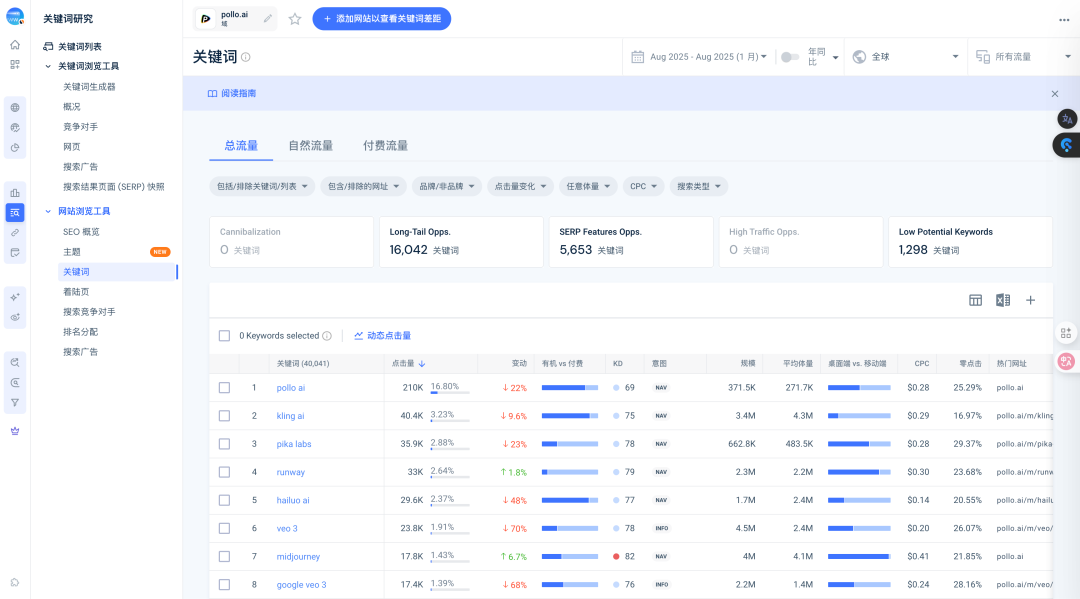Select checkbox for pollo ai row
The height and width of the screenshot is (599, 1080).
coord(225,388)
